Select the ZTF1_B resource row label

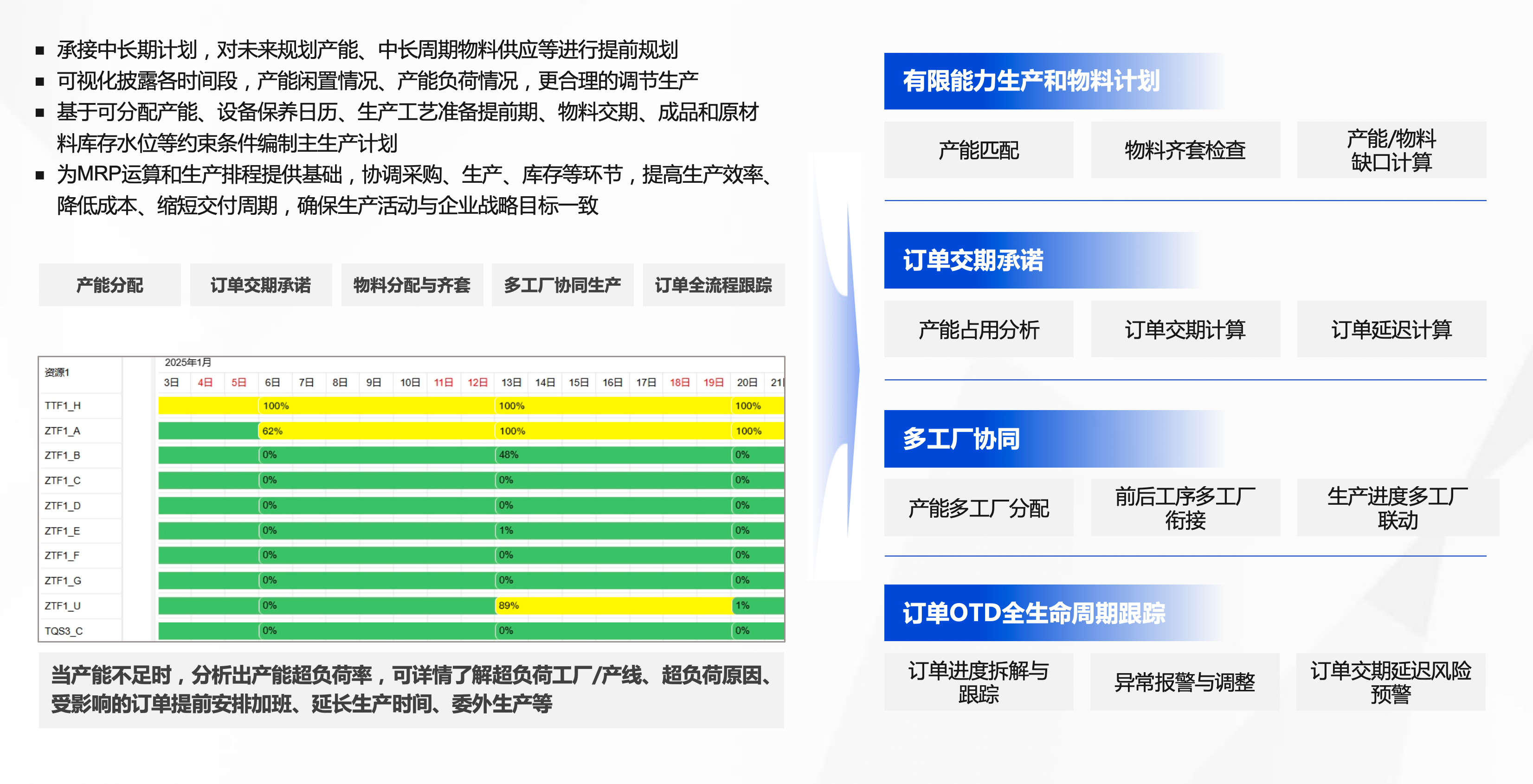click(x=63, y=456)
